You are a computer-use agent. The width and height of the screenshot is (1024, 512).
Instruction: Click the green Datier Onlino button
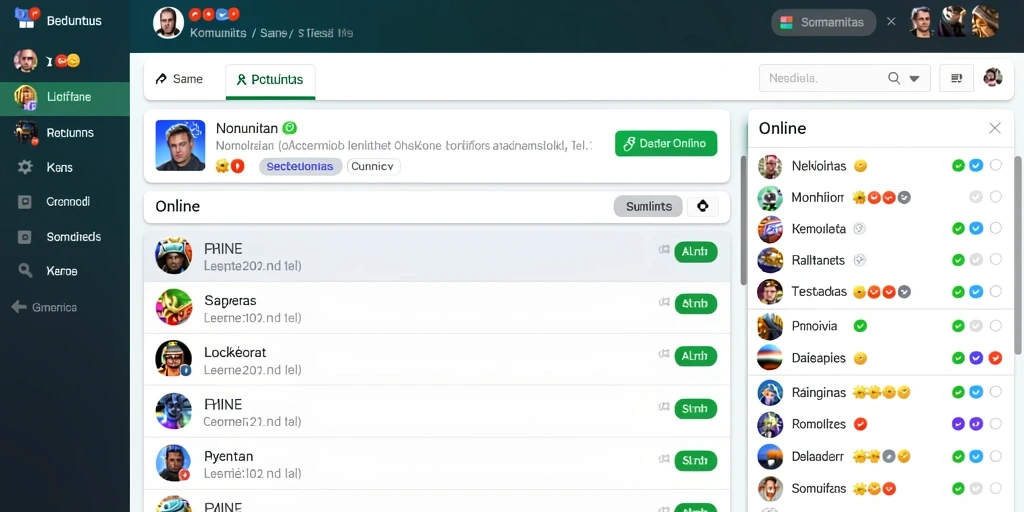coord(665,144)
